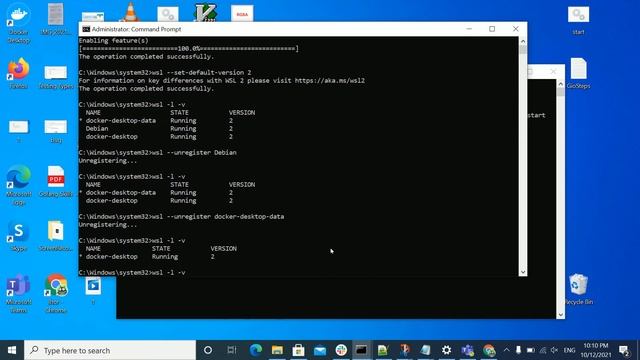The image size is (640, 360).
Task: Switch ENG input language indicator
Action: tap(569, 350)
